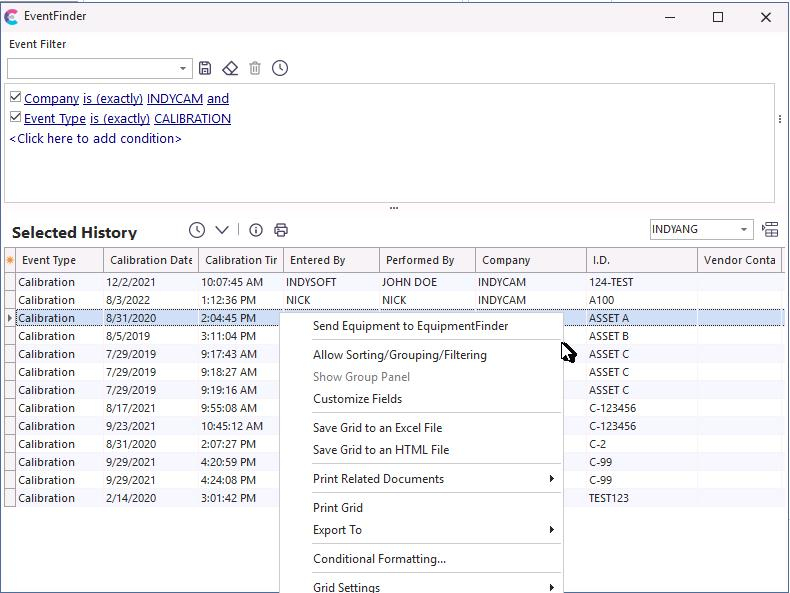This screenshot has height=593, width=790.
Task: Click the clock icon beside the trash can
Action: tap(280, 68)
